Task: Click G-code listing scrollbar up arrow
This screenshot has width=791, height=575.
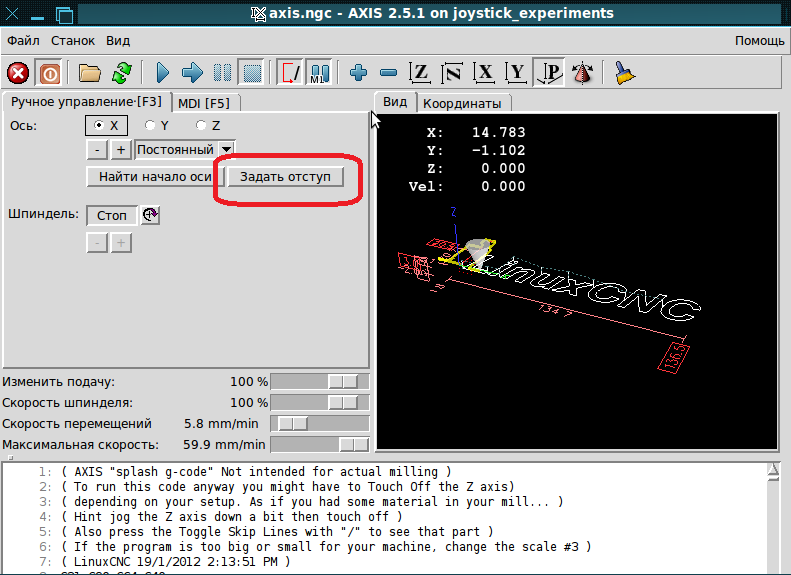Action: pyautogui.click(x=773, y=471)
